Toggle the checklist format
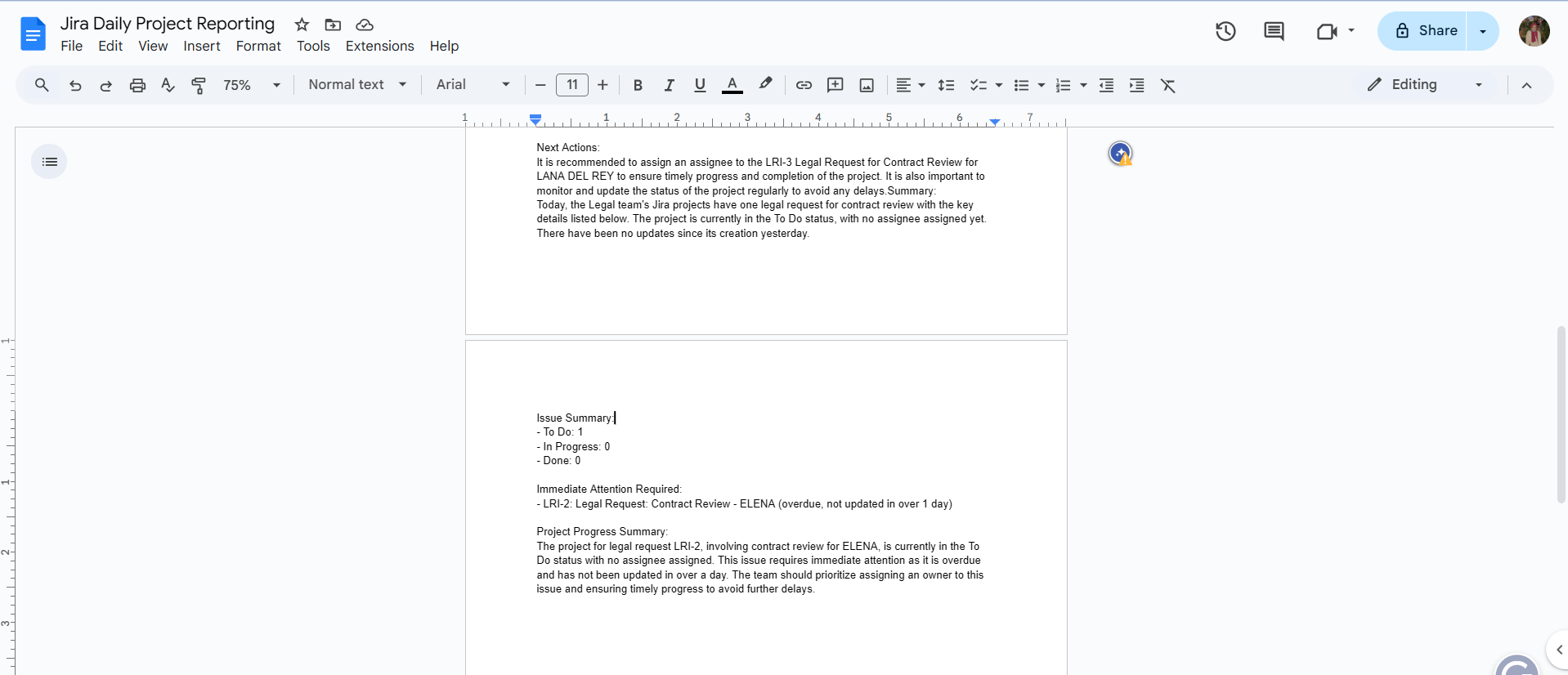1568x675 pixels. coord(978,85)
